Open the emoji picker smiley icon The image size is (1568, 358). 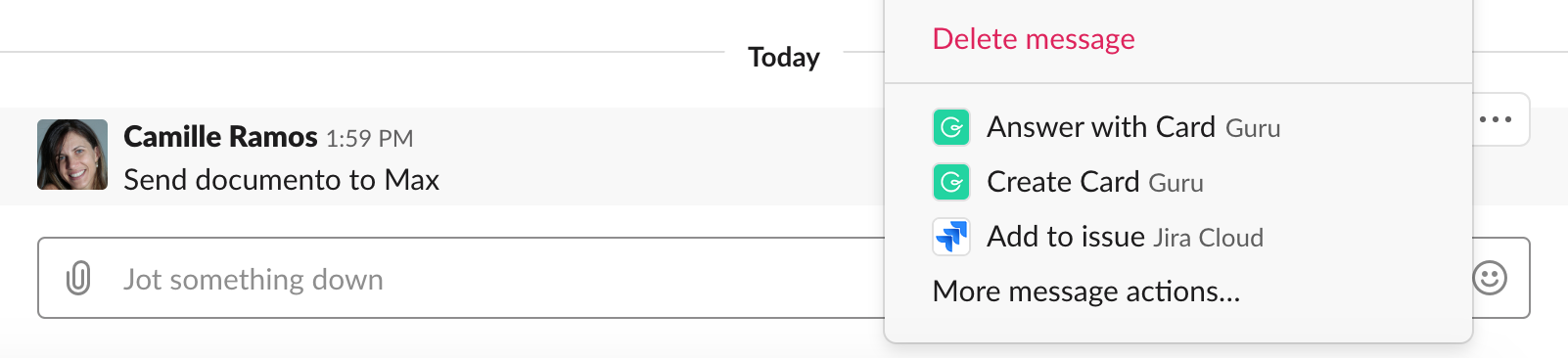tap(1490, 278)
